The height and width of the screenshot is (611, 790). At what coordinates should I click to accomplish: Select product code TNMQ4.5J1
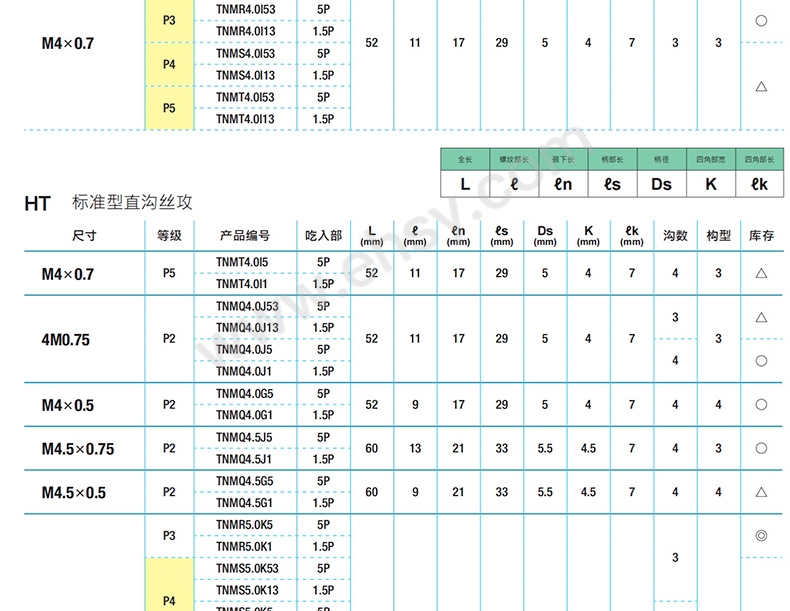(x=243, y=459)
